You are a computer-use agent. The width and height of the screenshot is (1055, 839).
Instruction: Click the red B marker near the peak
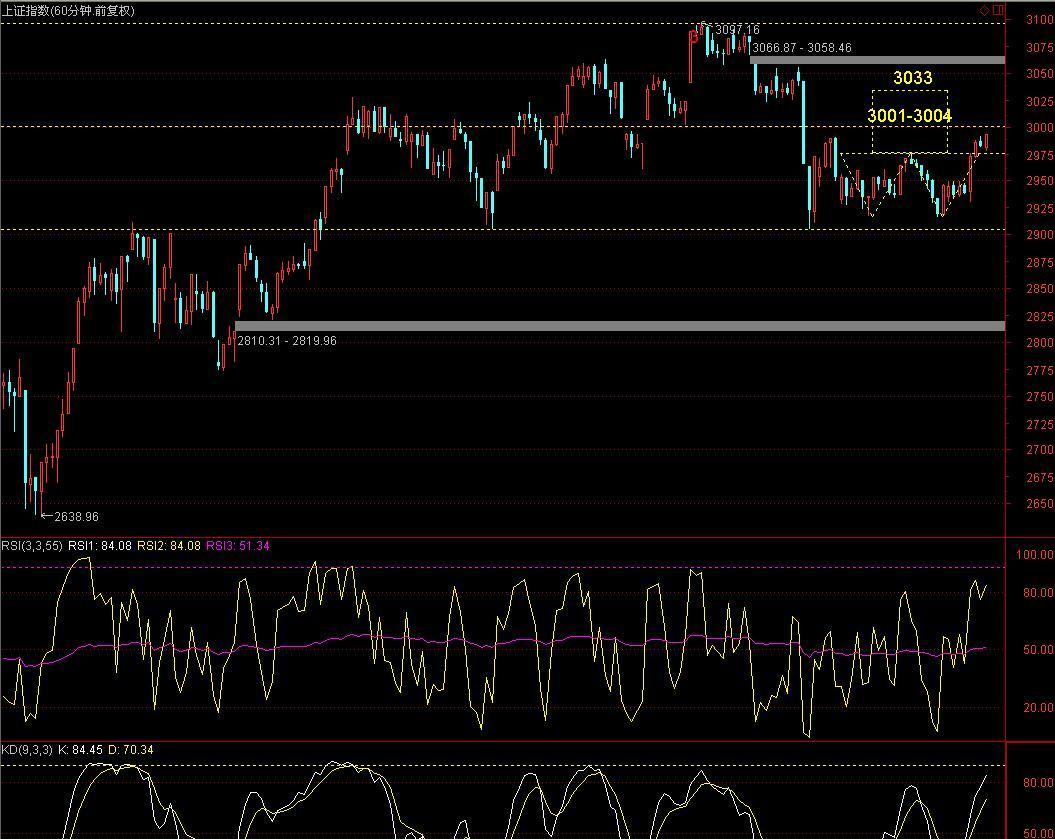pyautogui.click(x=694, y=38)
